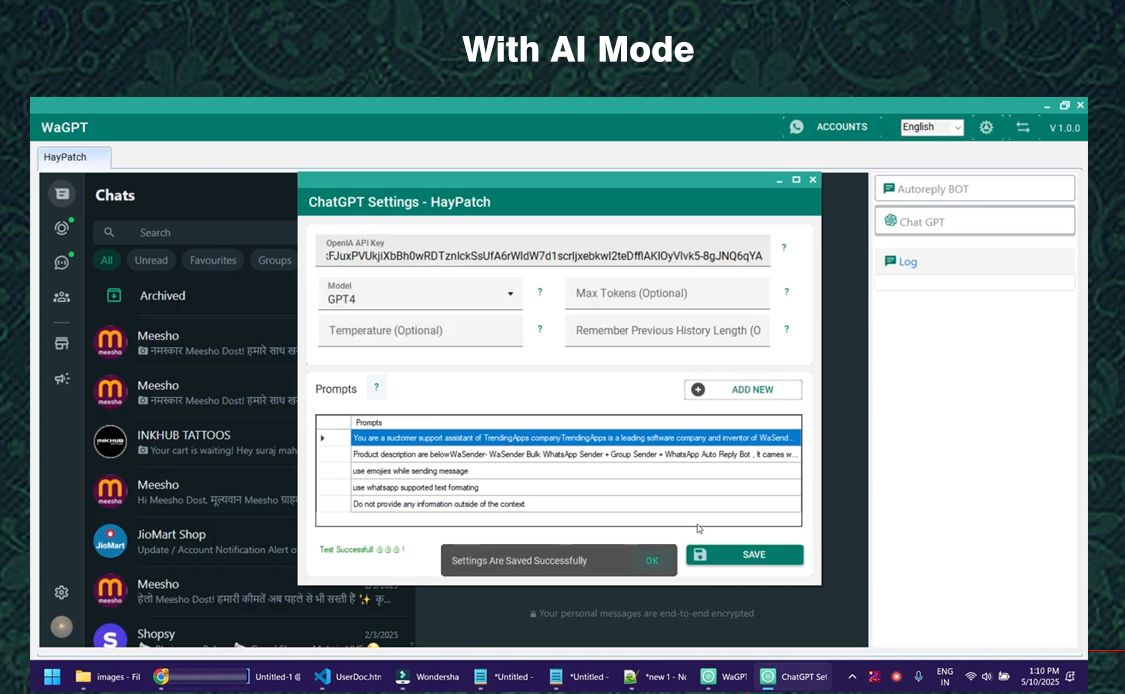Click the Search box in Chats
This screenshot has height=694, width=1125.
[x=195, y=233]
